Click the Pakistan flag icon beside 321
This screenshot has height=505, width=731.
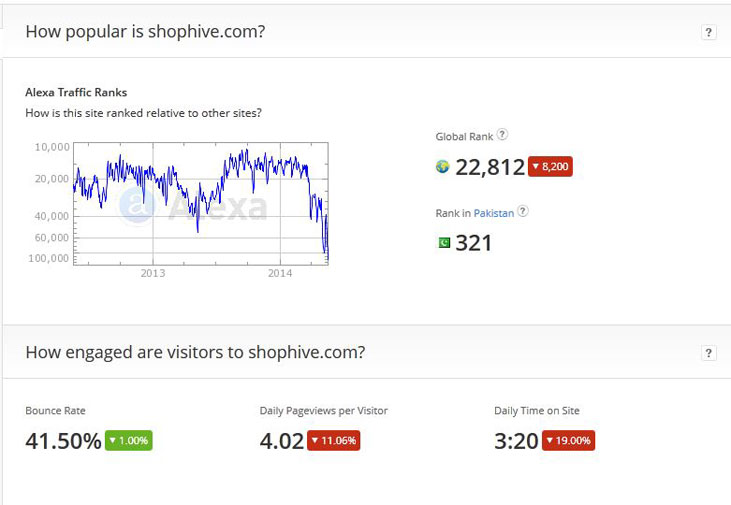click(443, 242)
